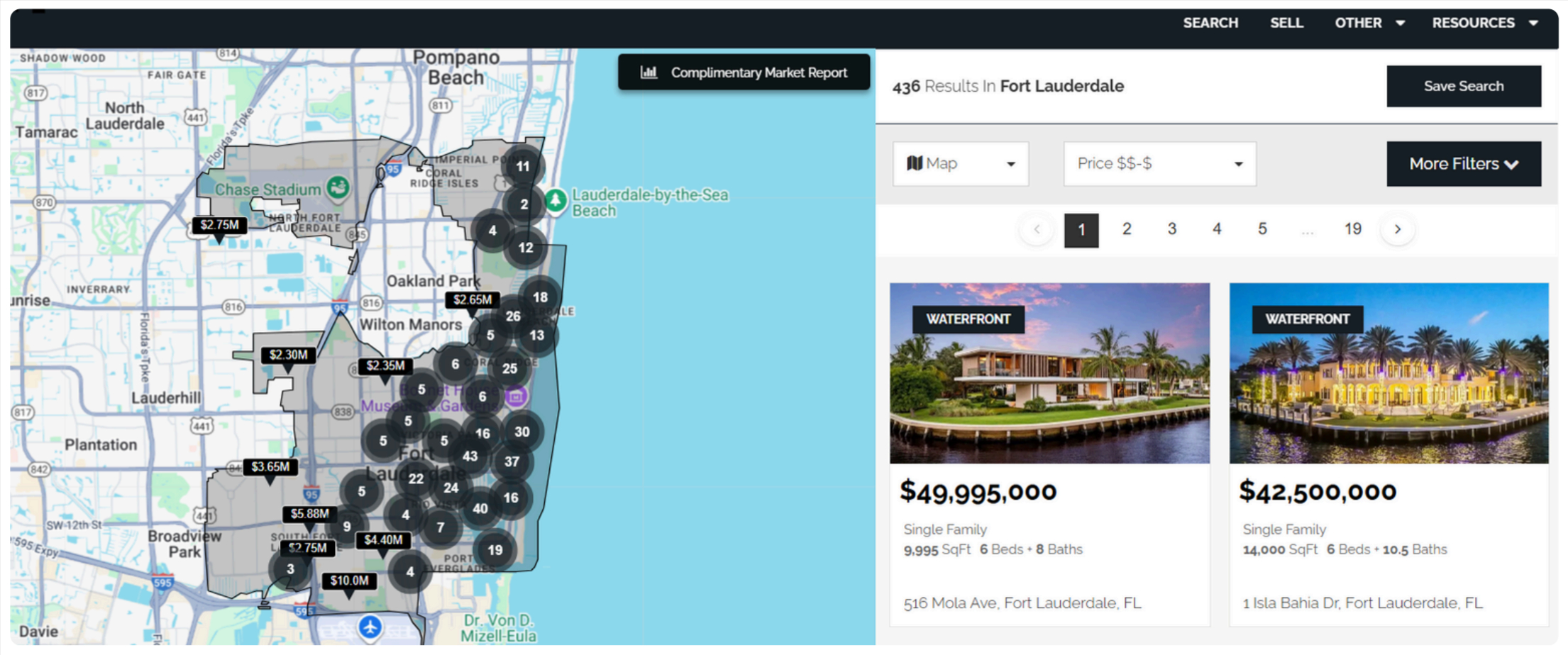
Task: Select the $2.75M marker near North Fort Lauderdale
Action: coord(219,226)
